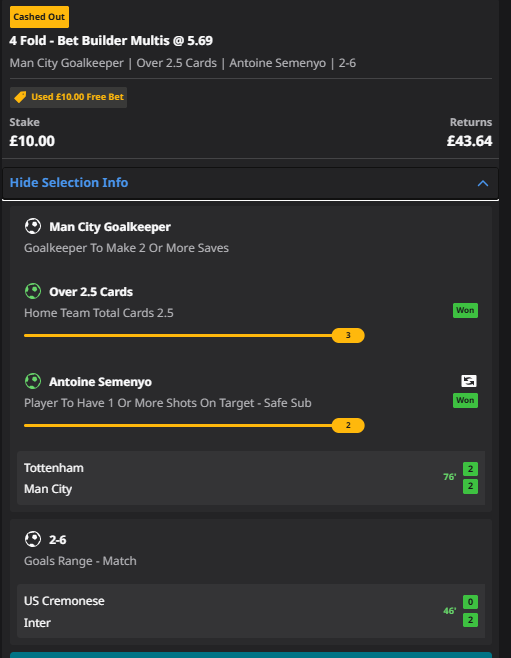Open the Tottenham vs Man City match row
511x658 pixels.
tap(251, 478)
